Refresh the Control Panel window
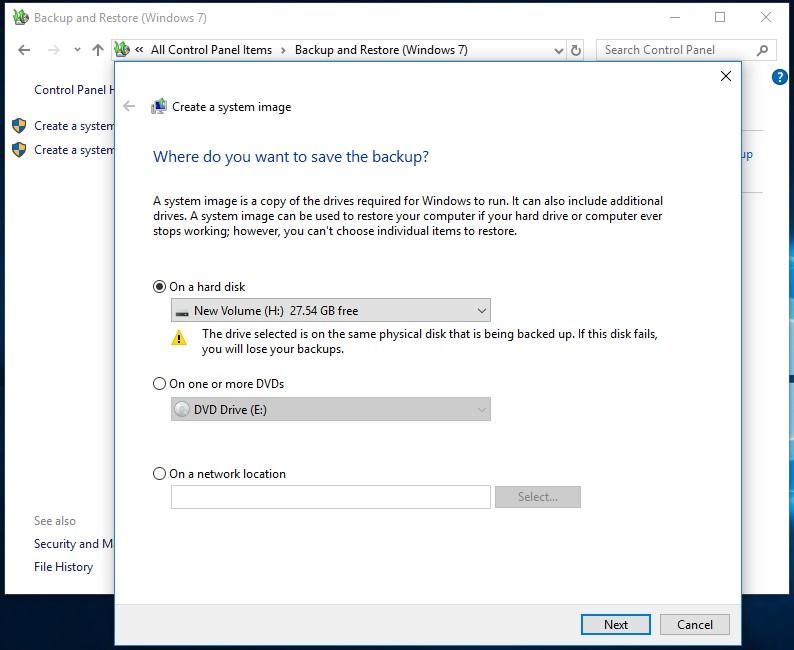This screenshot has width=794, height=650. point(575,50)
